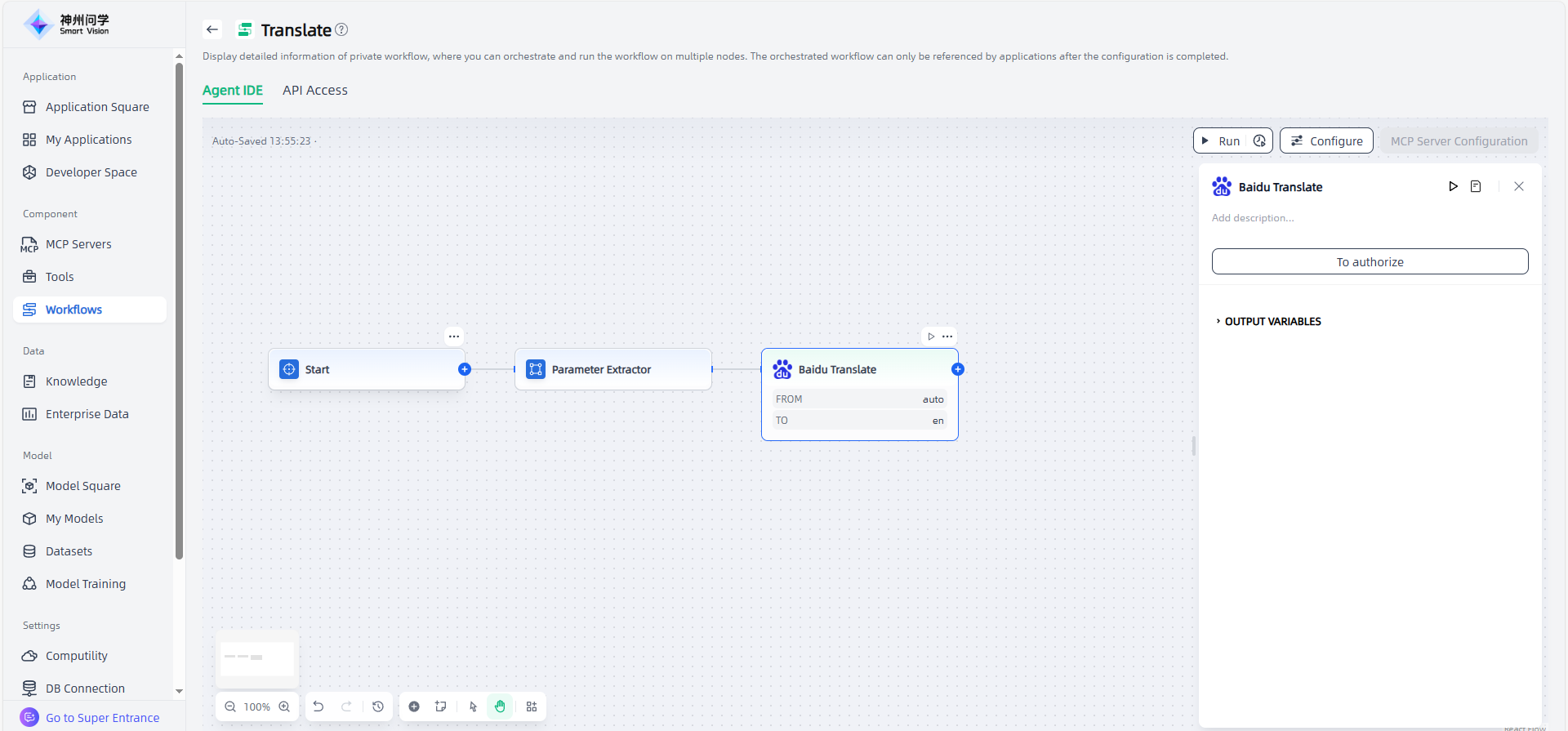1568x731 pixels.
Task: Click the zoom out magnifier icon
Action: tap(230, 706)
